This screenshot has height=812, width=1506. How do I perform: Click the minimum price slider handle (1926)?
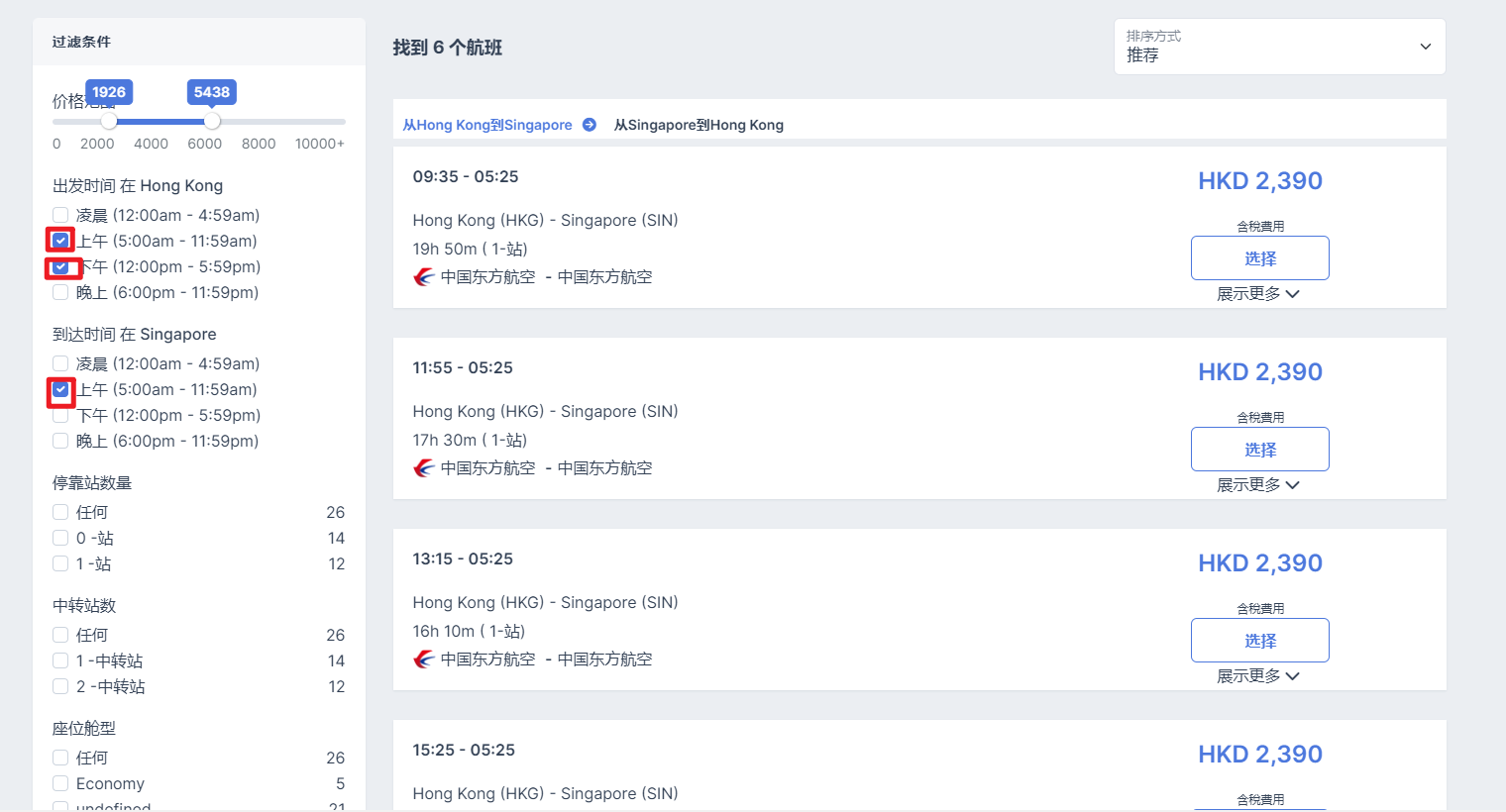[109, 121]
